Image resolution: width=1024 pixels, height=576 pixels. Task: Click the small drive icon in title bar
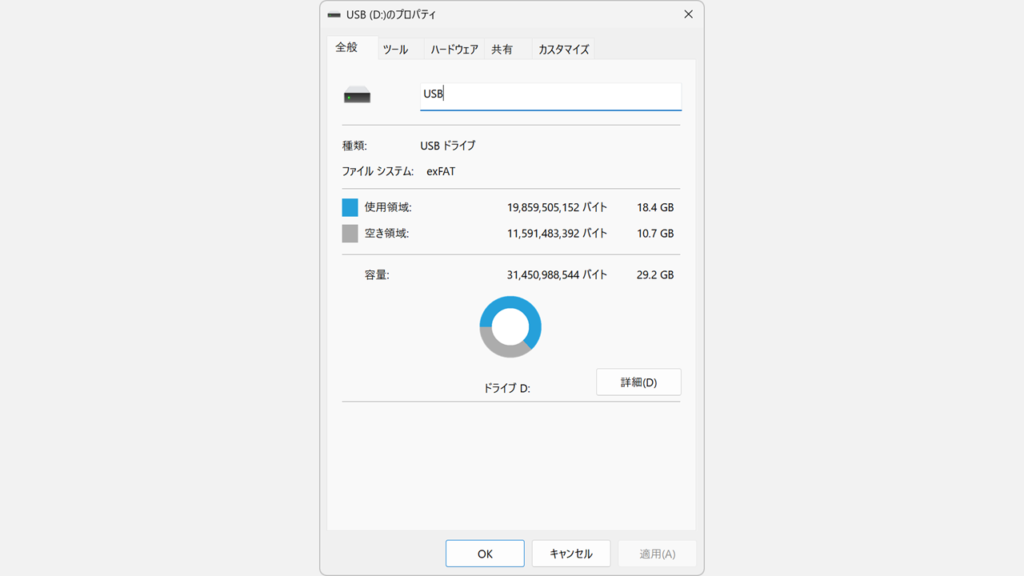[x=334, y=14]
